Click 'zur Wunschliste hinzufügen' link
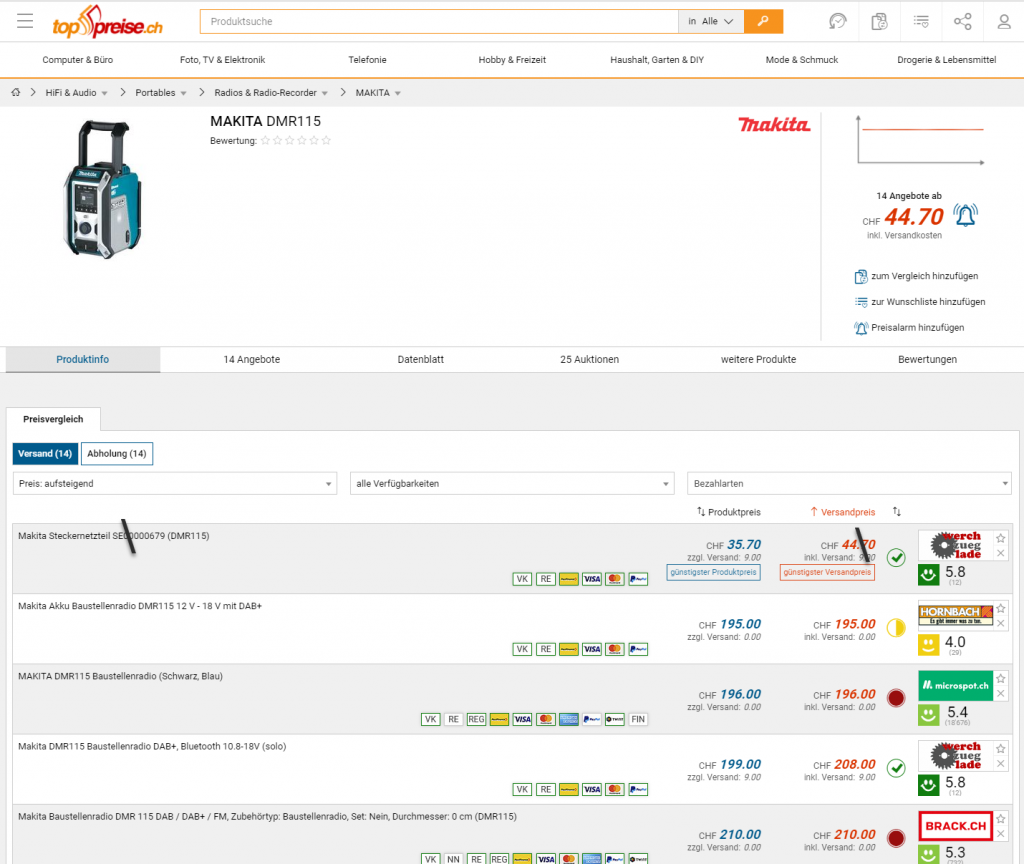Image resolution: width=1024 pixels, height=864 pixels. [927, 302]
